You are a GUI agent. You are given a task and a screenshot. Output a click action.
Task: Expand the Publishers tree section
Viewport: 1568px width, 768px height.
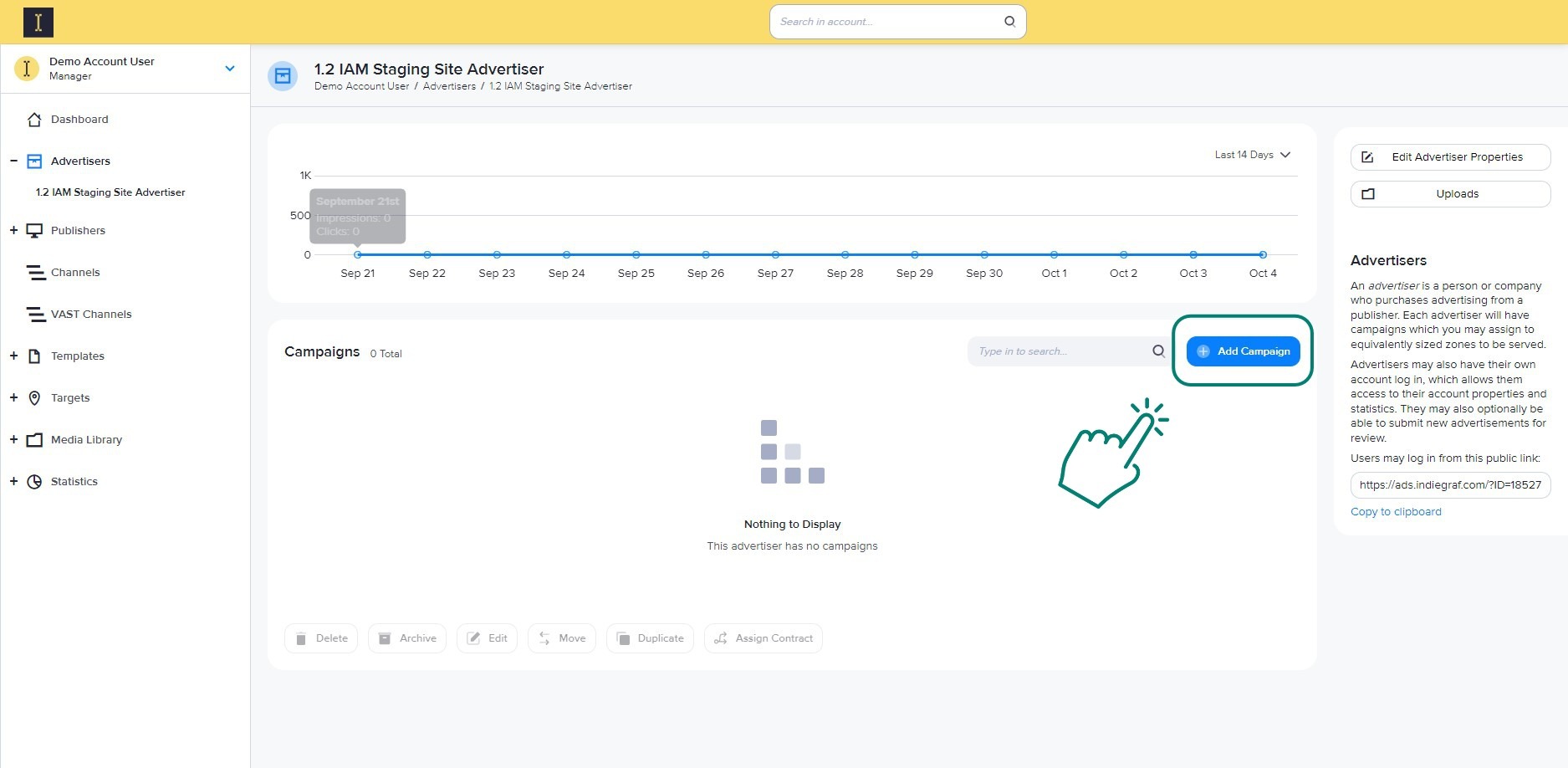(x=13, y=231)
